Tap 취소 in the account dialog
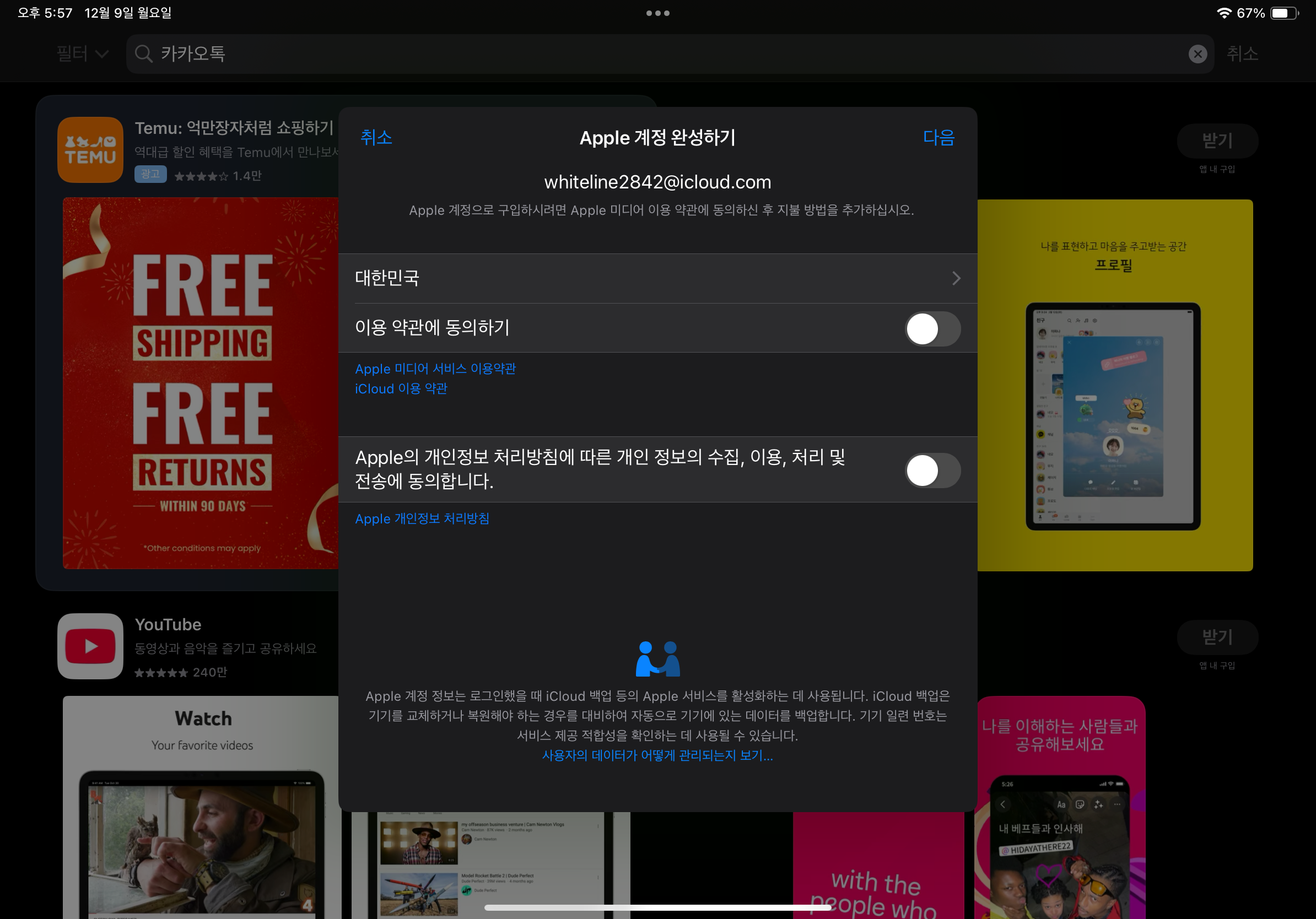Viewport: 1316px width, 919px height. tap(376, 138)
